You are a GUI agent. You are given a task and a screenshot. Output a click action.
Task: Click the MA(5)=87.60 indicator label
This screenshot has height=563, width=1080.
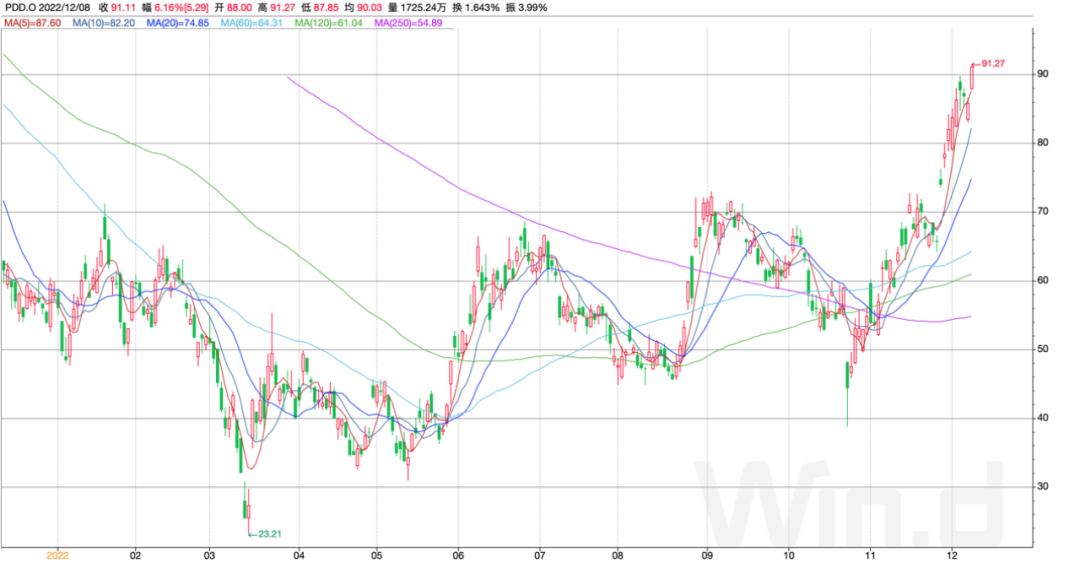33,23
